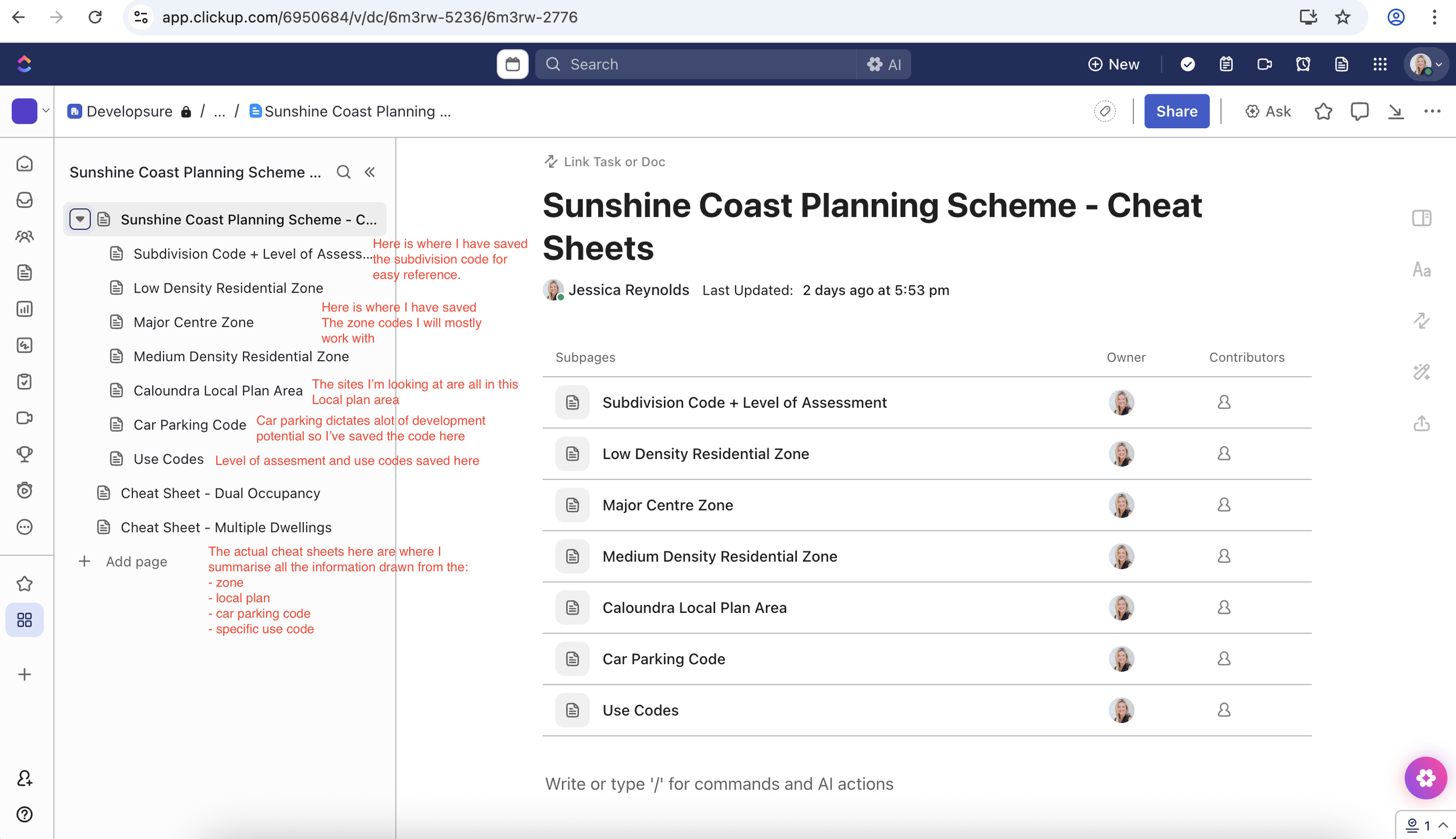Favorite this doc with the star icon
Viewport: 1456px width, 839px height.
(x=1323, y=111)
